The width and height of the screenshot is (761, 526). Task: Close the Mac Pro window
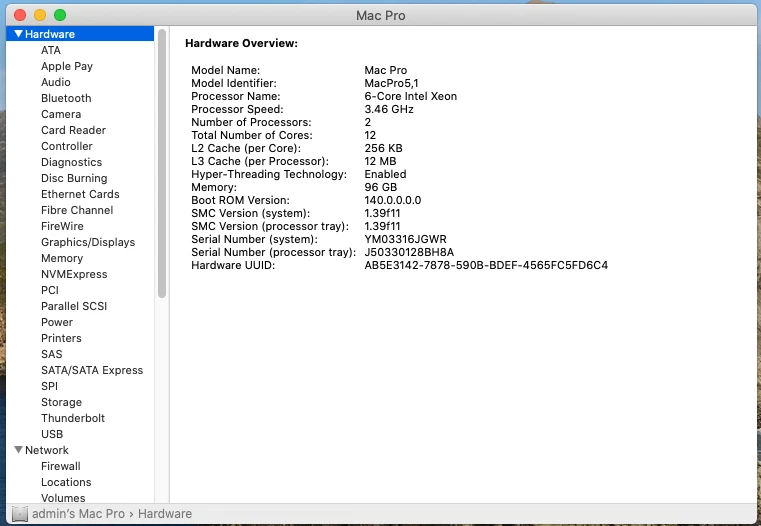pyautogui.click(x=20, y=15)
